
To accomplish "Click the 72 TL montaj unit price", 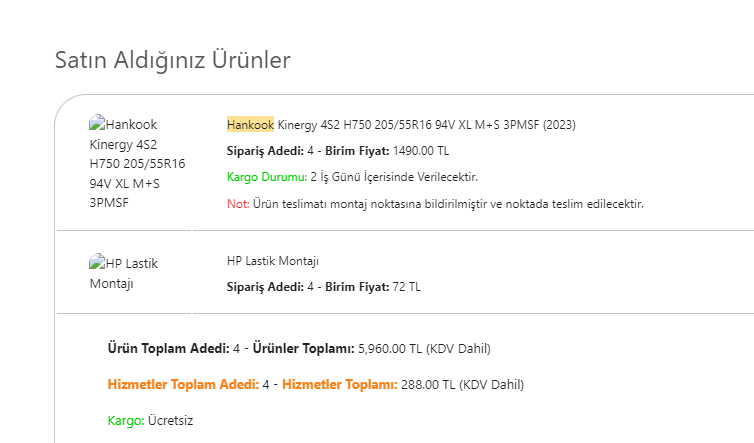I will coord(406,287).
